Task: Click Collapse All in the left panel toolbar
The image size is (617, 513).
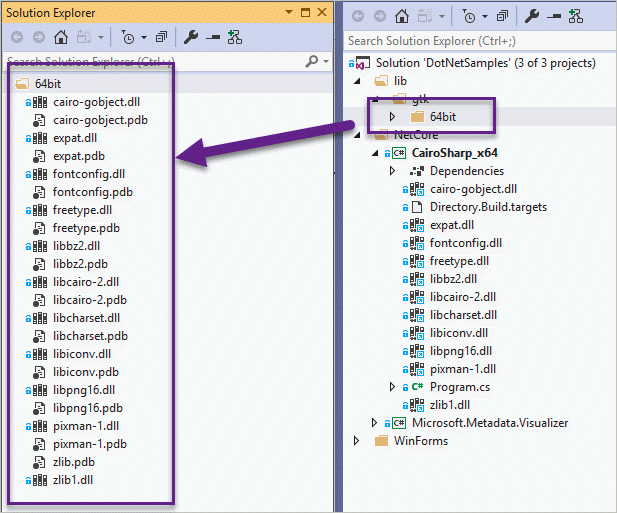Action: pyautogui.click(x=161, y=37)
